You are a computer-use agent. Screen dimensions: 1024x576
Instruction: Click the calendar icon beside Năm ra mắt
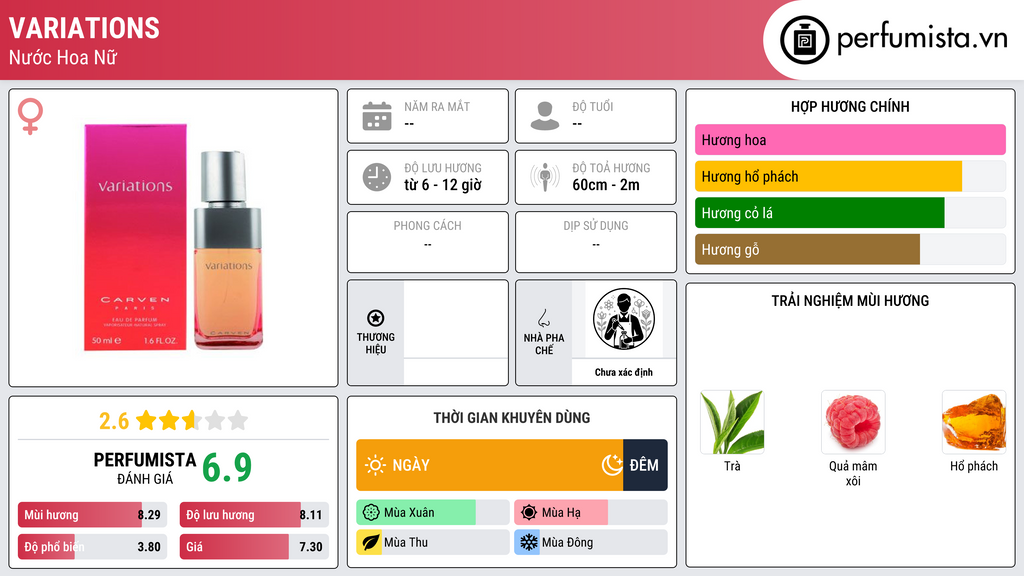pyautogui.click(x=377, y=116)
